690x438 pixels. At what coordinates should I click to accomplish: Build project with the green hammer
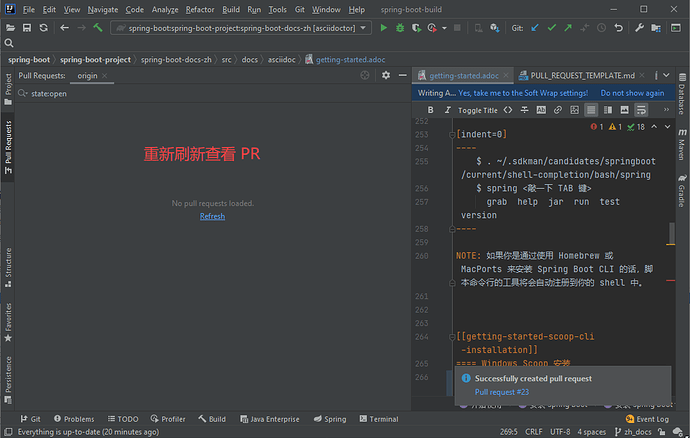98,28
